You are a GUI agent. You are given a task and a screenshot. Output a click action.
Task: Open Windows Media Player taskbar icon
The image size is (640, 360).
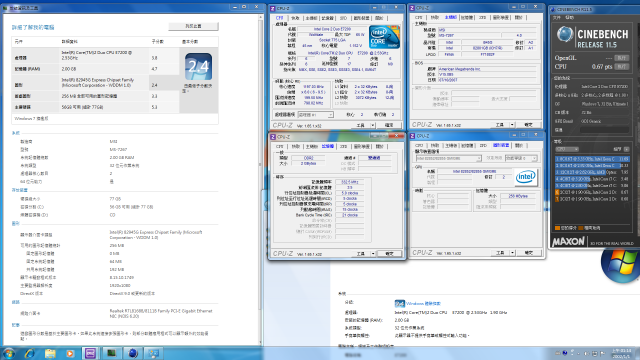click(70, 353)
